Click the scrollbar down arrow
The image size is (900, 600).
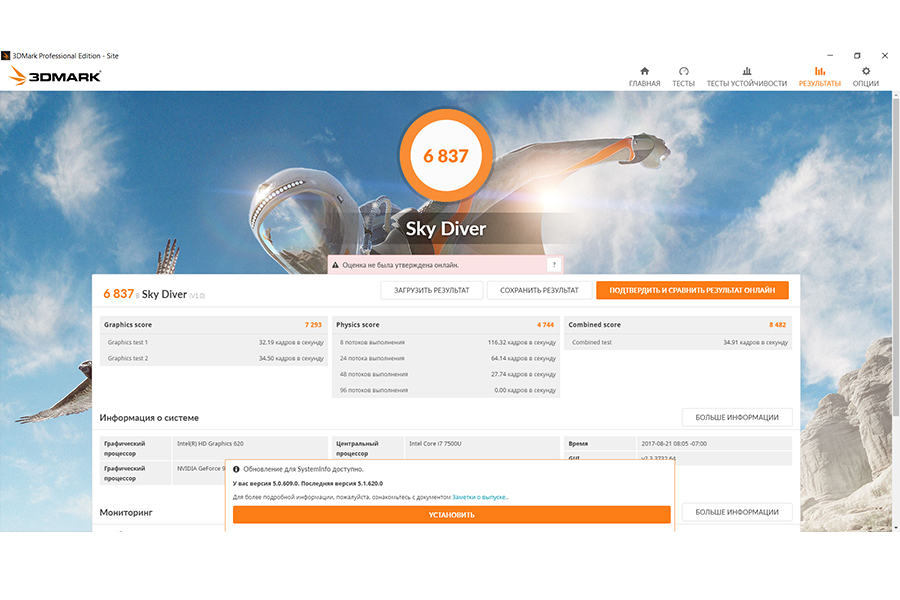895,528
